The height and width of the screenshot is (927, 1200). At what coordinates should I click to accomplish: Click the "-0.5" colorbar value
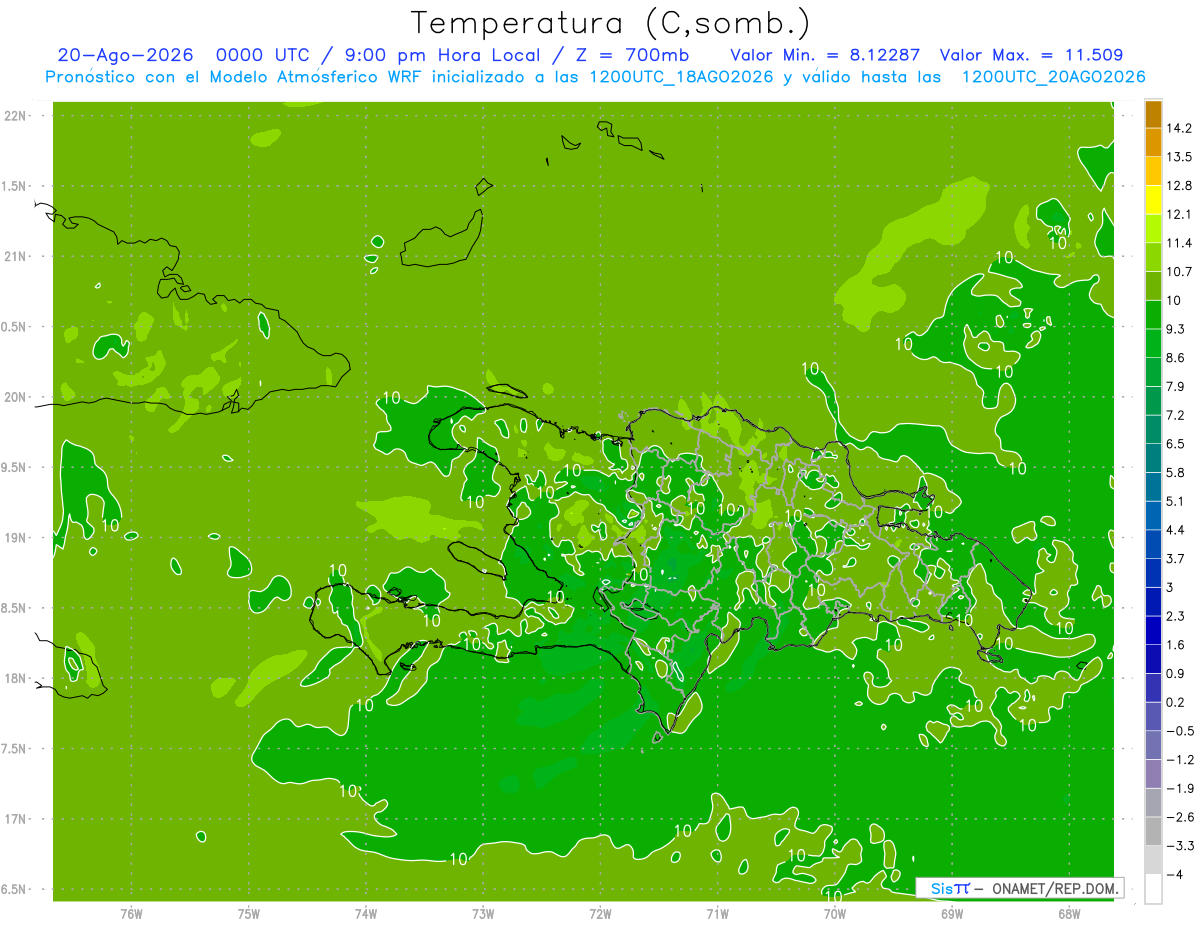click(x=1179, y=731)
